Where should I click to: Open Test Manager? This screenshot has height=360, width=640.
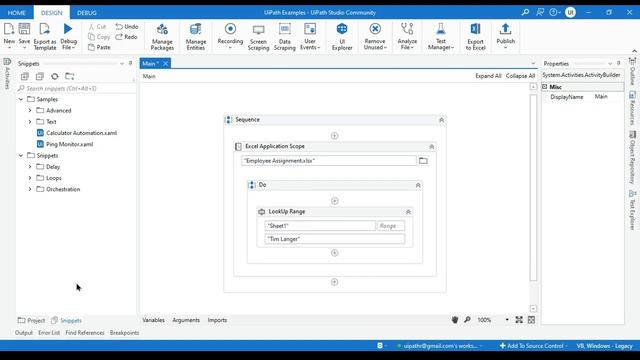pos(440,36)
